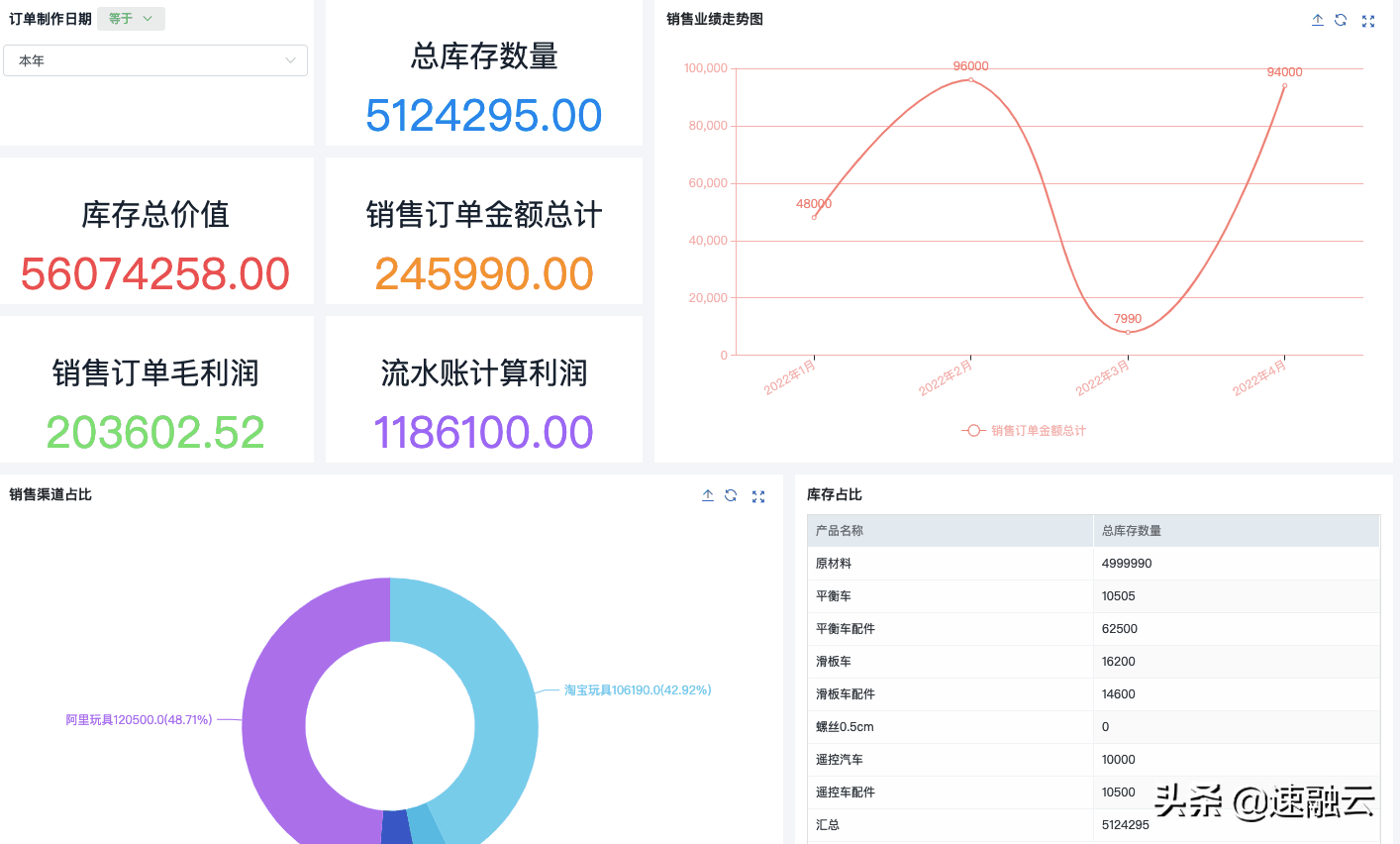Click the 库存占比 table title
Image resolution: width=1400 pixels, height=844 pixels.
(x=835, y=494)
